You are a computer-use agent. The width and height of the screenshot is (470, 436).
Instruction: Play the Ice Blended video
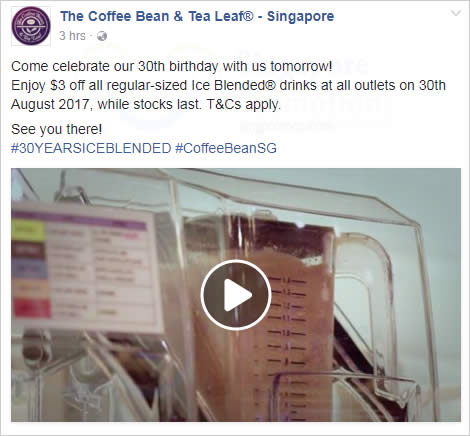tap(236, 295)
